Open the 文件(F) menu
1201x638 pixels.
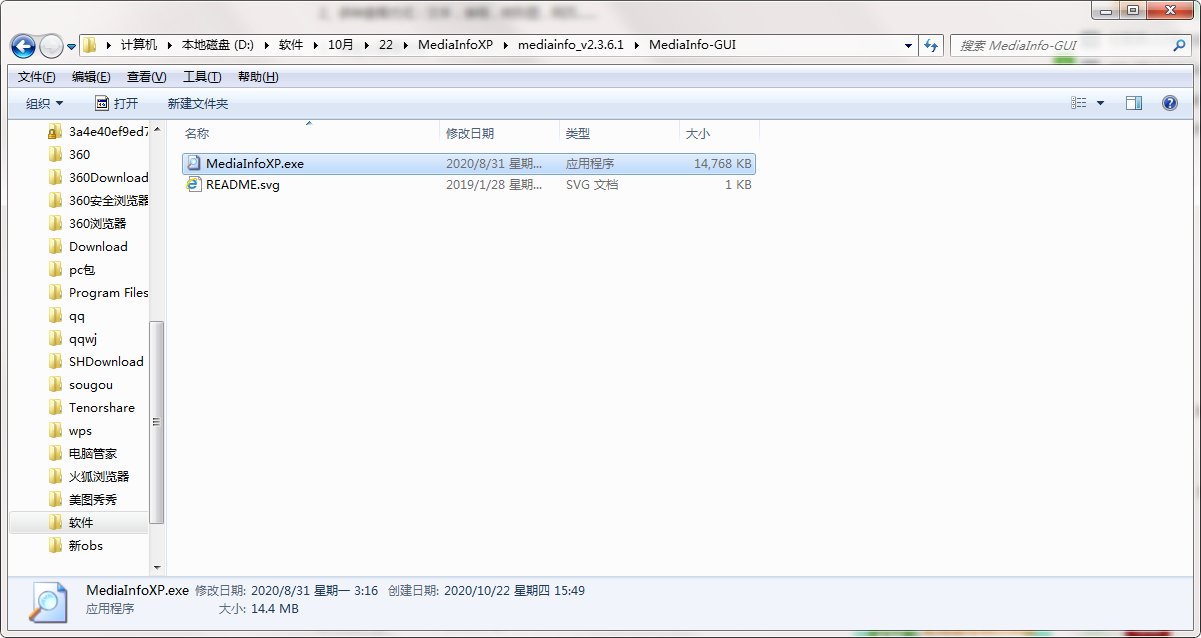coord(37,77)
